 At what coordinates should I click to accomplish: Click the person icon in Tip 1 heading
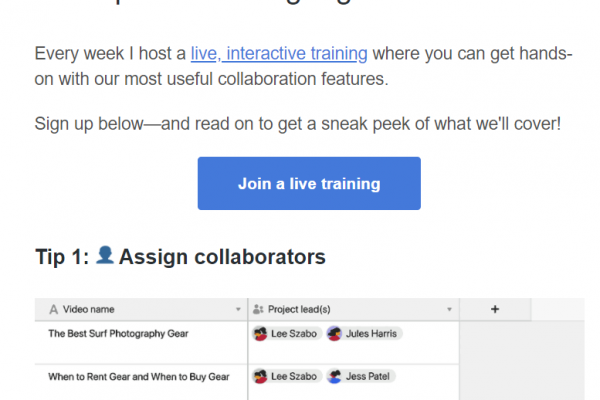[x=105, y=255]
